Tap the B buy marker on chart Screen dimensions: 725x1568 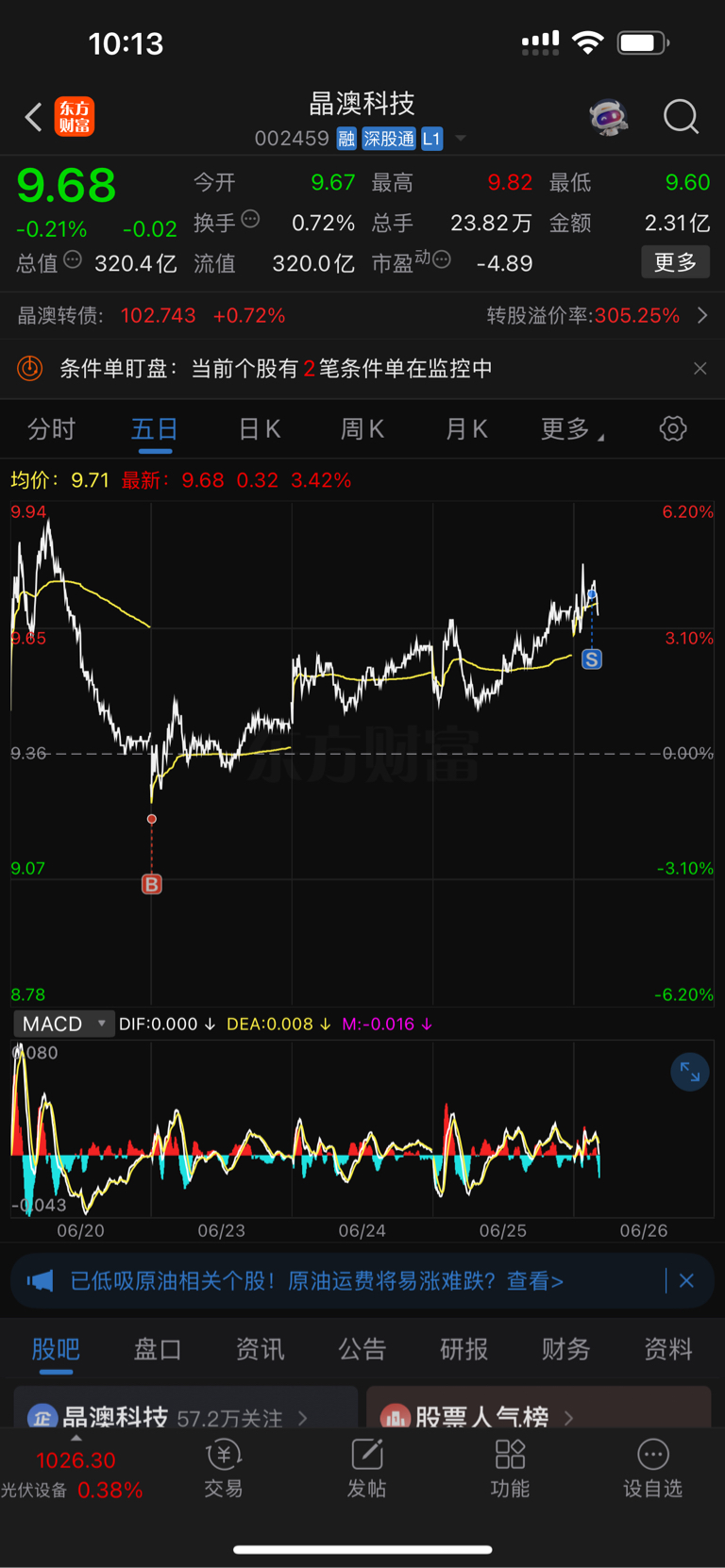(x=151, y=884)
